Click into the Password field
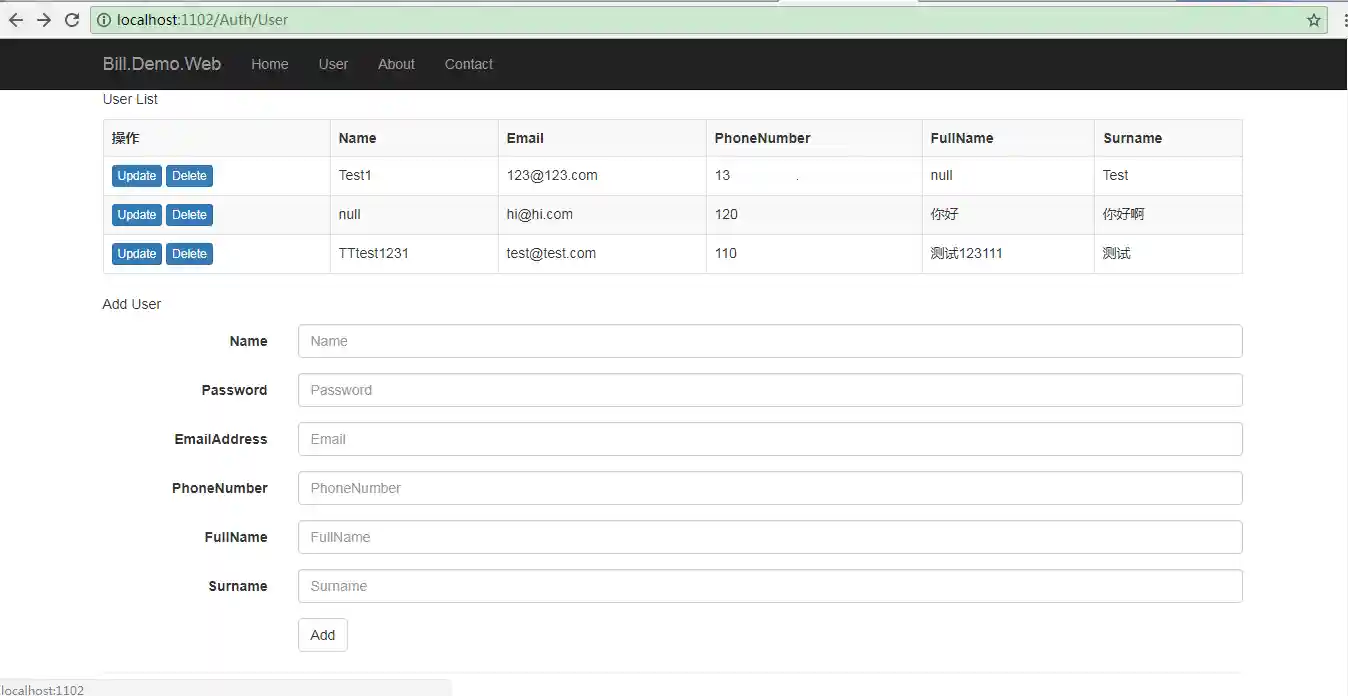 (x=769, y=390)
